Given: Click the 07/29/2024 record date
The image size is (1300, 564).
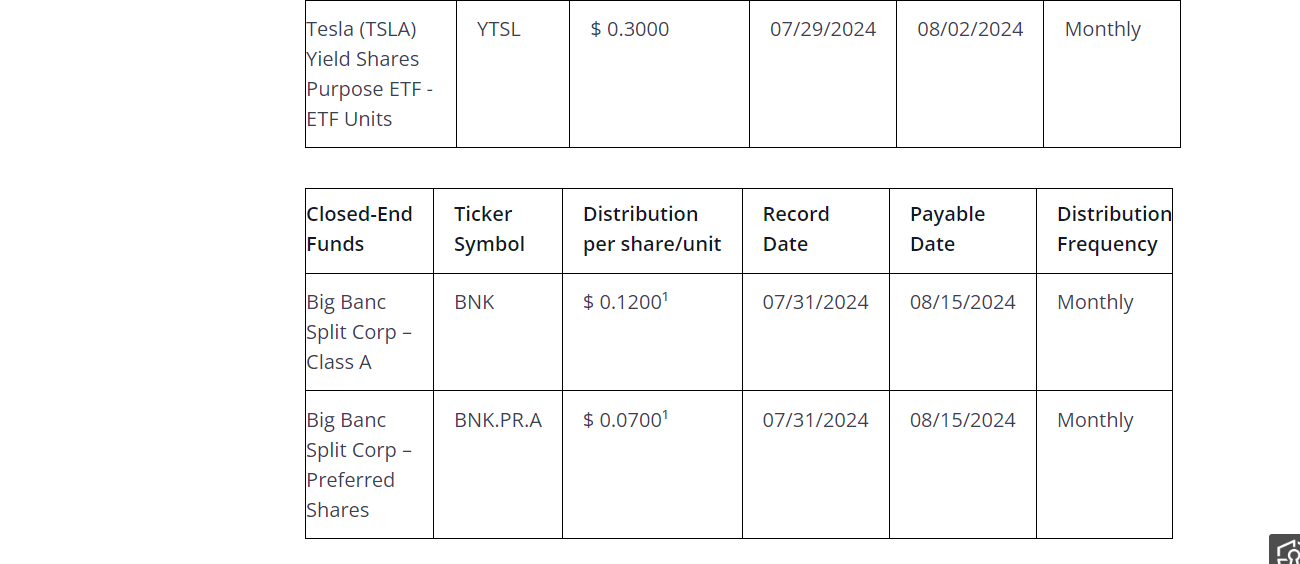Looking at the screenshot, I should click(822, 30).
